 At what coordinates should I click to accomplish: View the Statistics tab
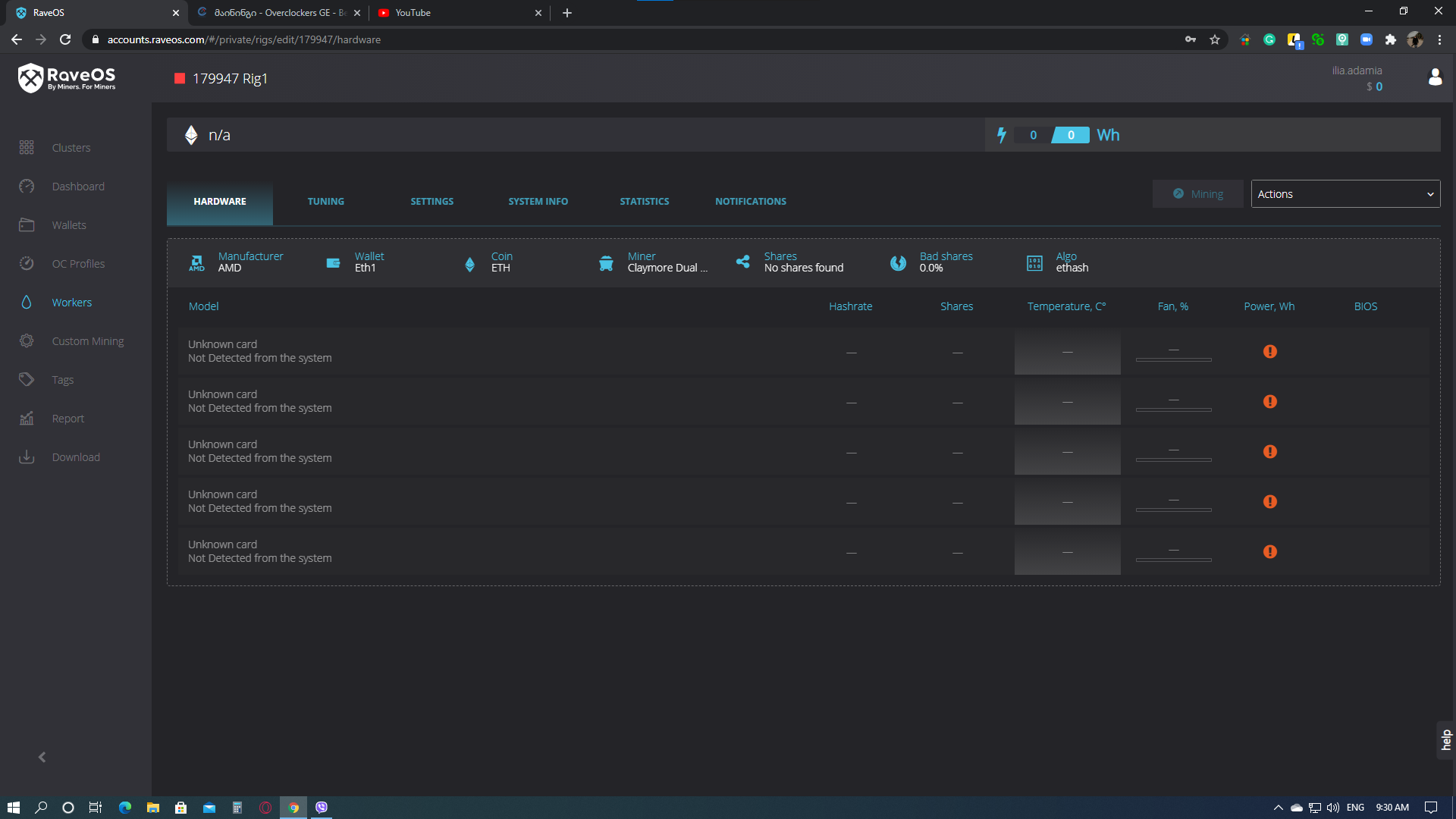645,202
